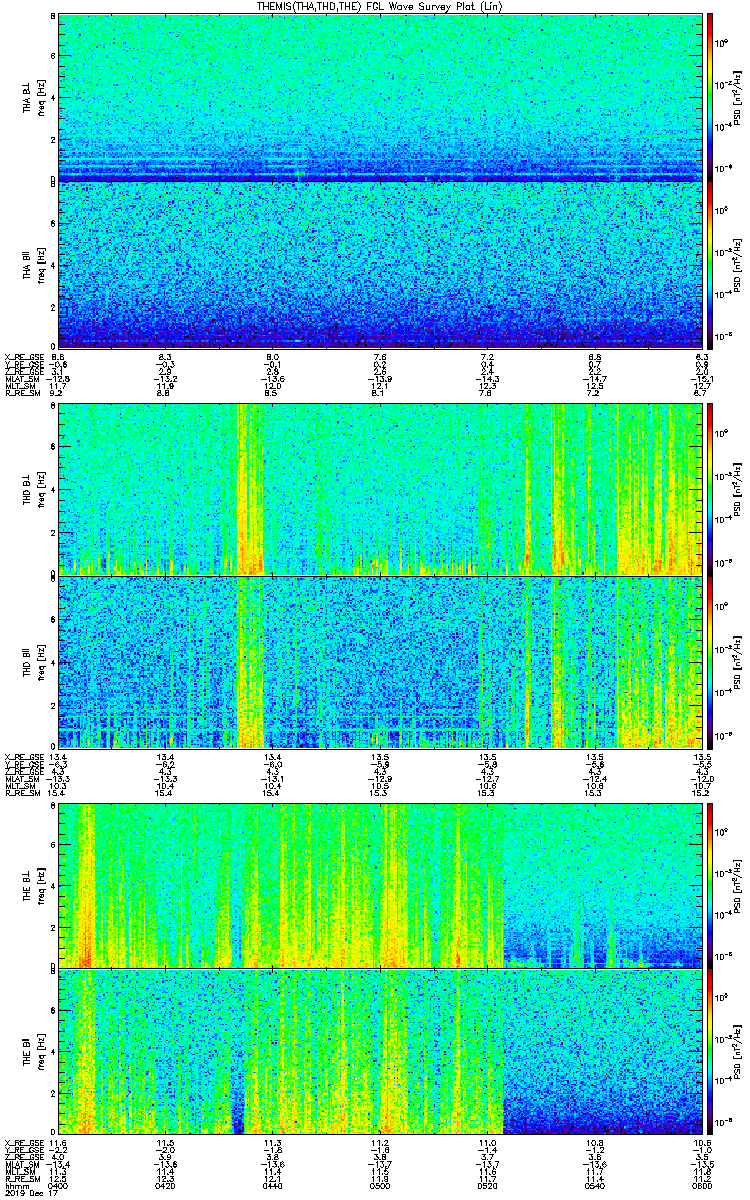Click the THE B-perpendicular PSD color bar

(x=710, y=884)
